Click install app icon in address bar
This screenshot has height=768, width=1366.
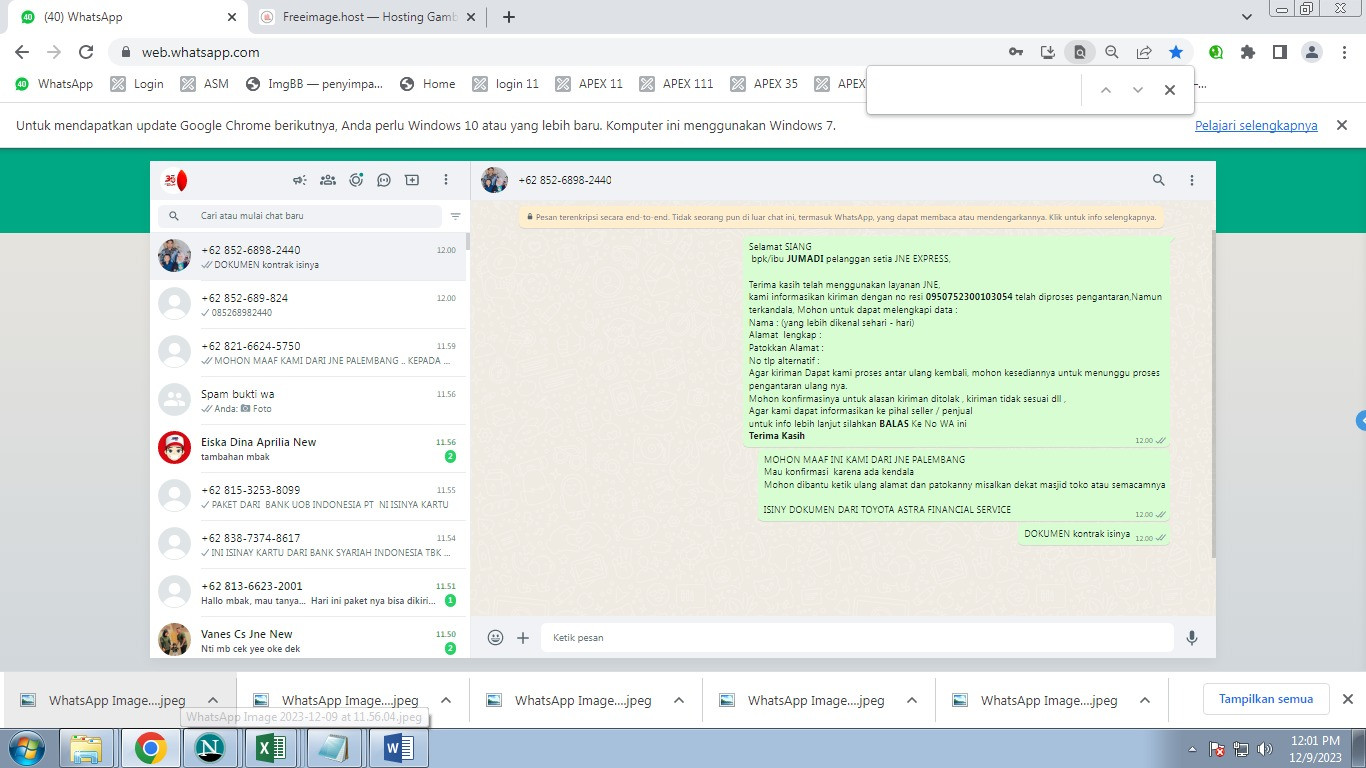point(1047,52)
